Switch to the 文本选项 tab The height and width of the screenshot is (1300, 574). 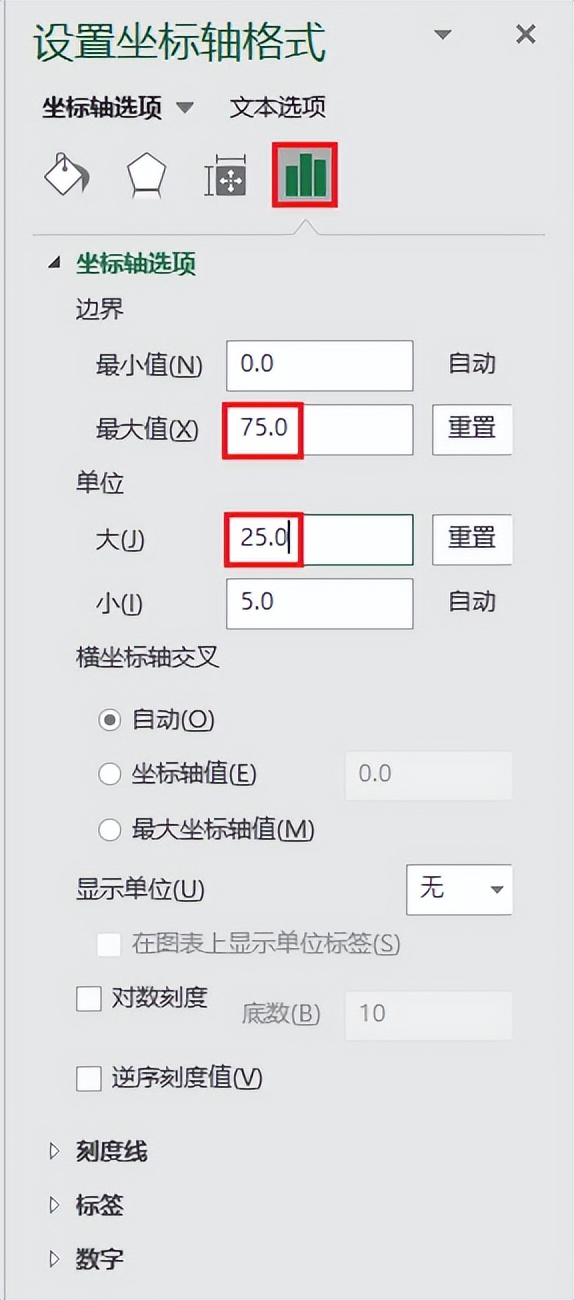(x=277, y=108)
